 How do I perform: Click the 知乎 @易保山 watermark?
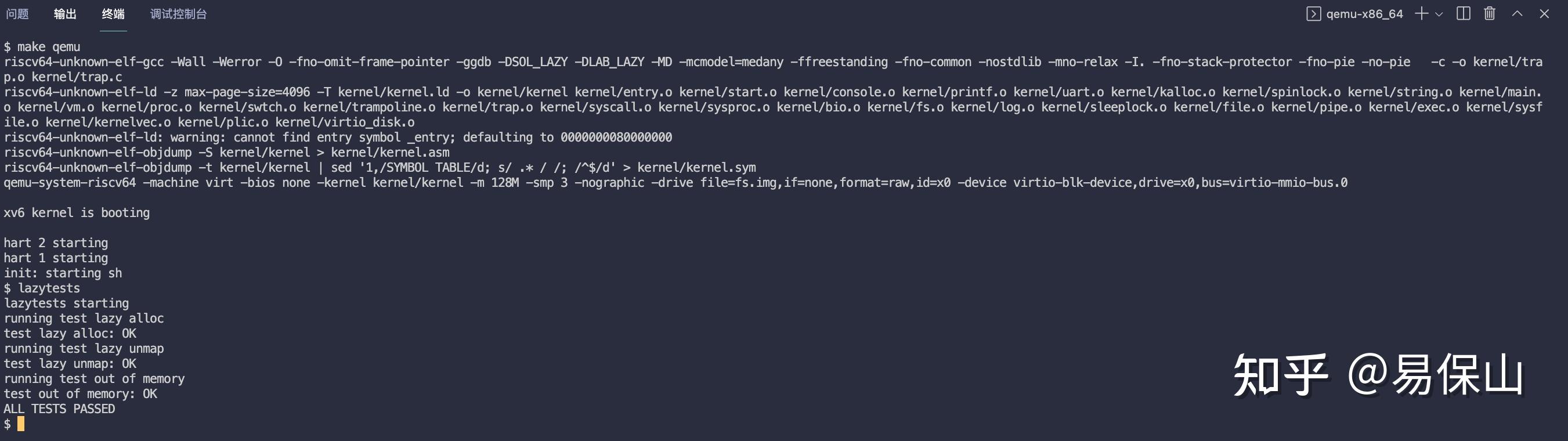pyautogui.click(x=1378, y=375)
